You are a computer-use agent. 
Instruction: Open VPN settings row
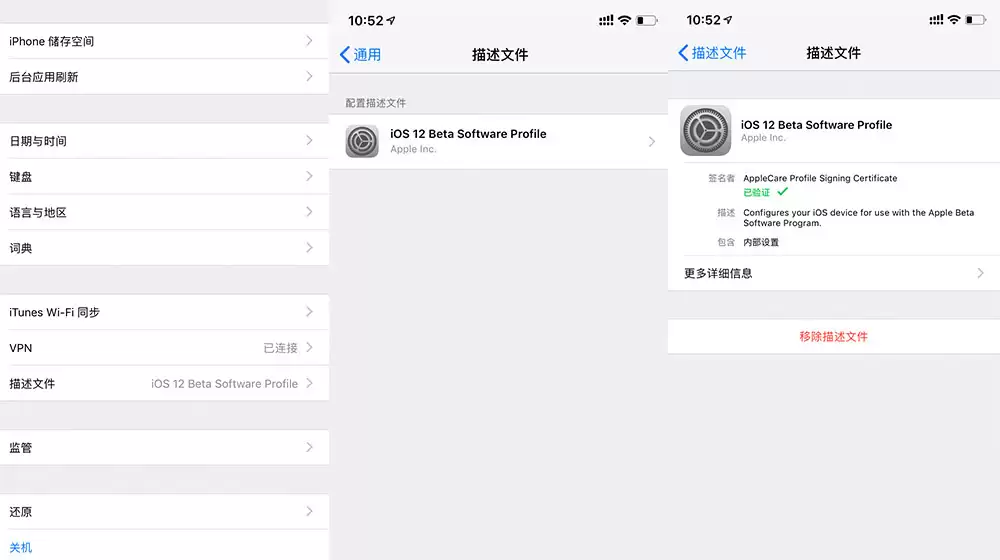164,348
